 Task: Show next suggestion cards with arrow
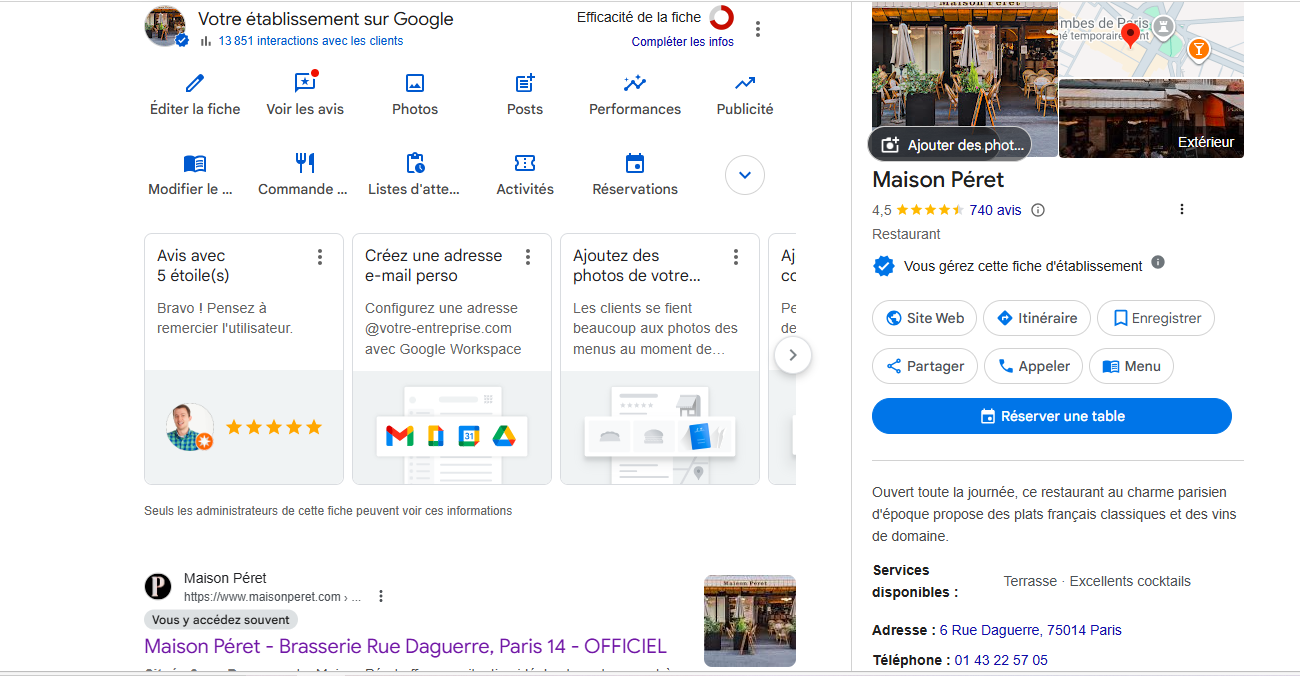click(793, 354)
